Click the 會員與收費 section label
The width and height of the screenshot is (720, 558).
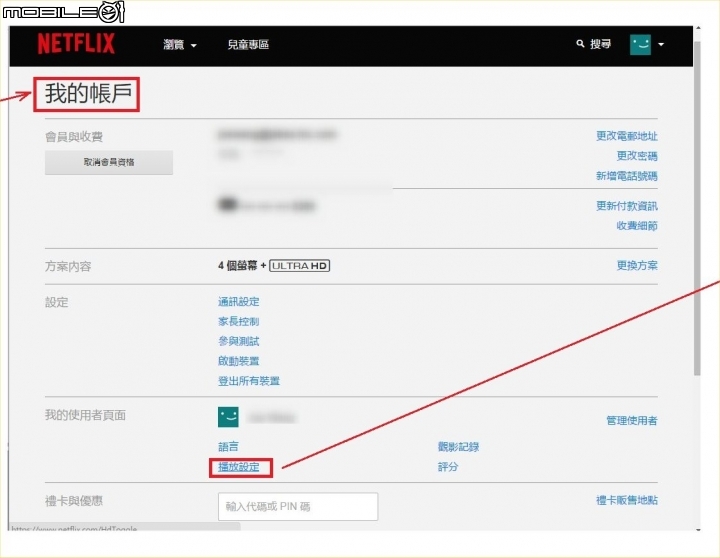(74, 136)
